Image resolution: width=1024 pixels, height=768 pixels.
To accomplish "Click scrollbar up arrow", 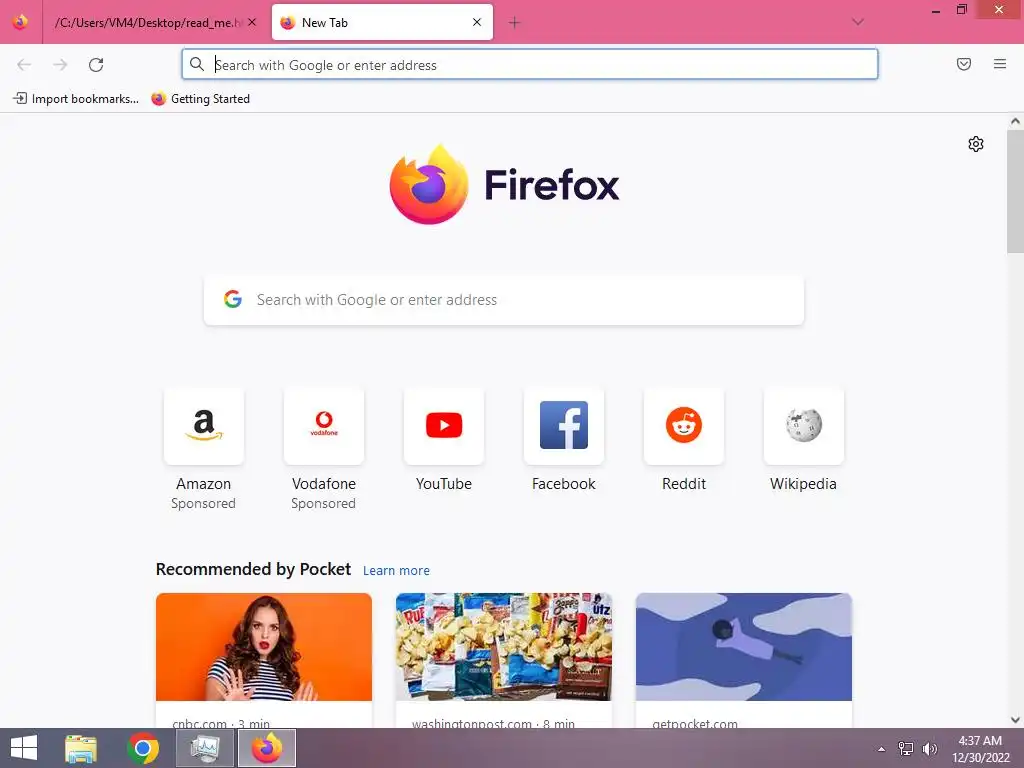I will coord(1015,121).
